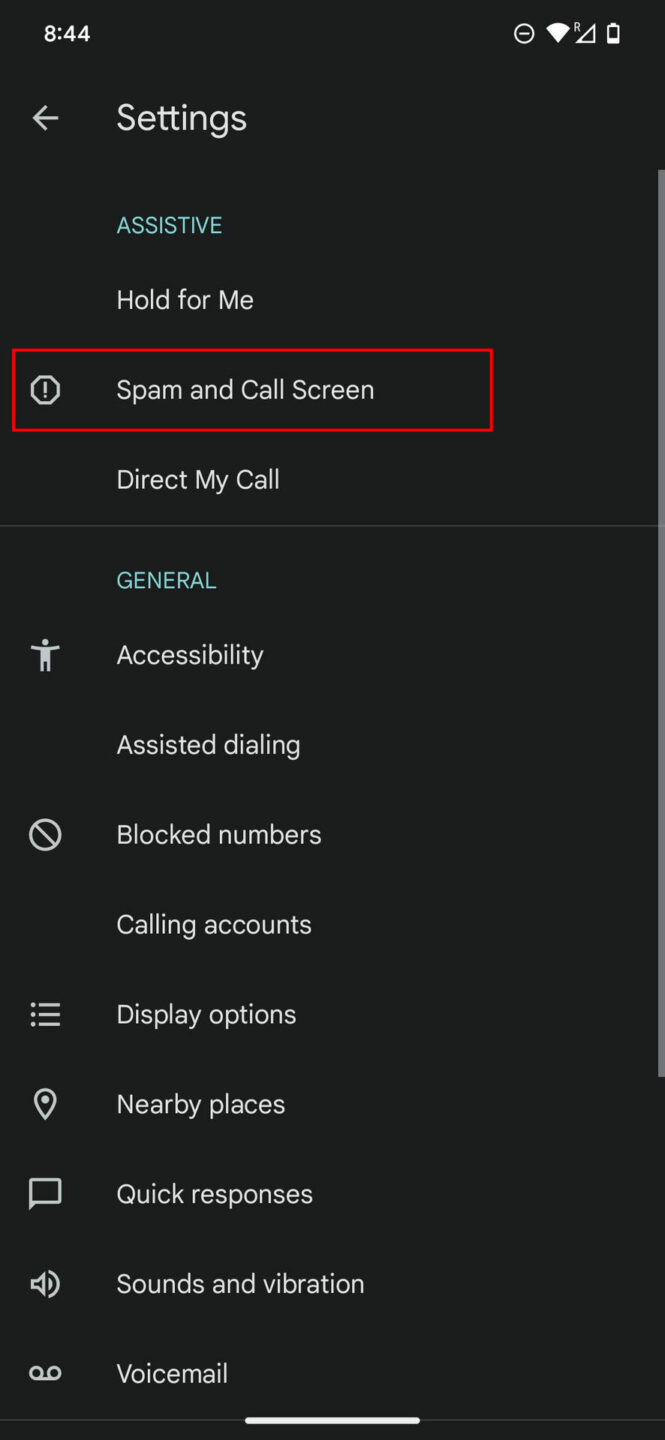This screenshot has height=1440, width=665.
Task: Click the back arrow to exit Settings
Action: click(x=45, y=118)
